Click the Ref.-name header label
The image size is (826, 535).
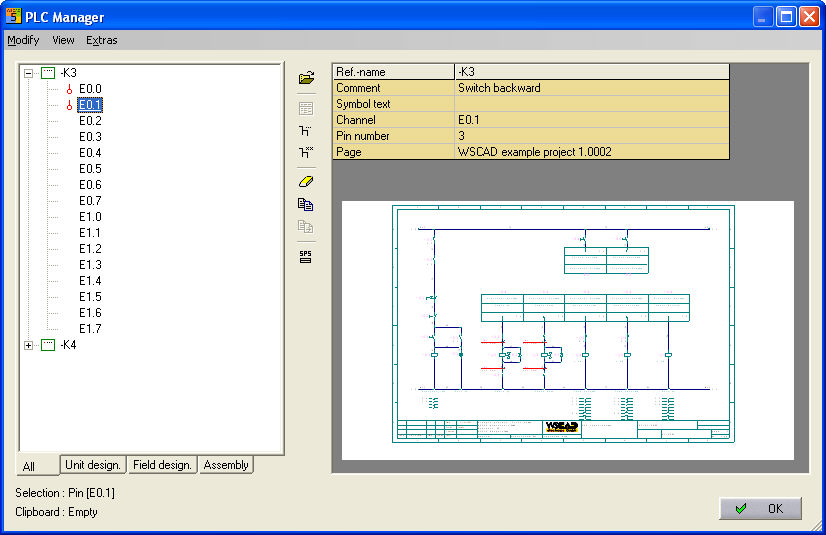tap(394, 72)
